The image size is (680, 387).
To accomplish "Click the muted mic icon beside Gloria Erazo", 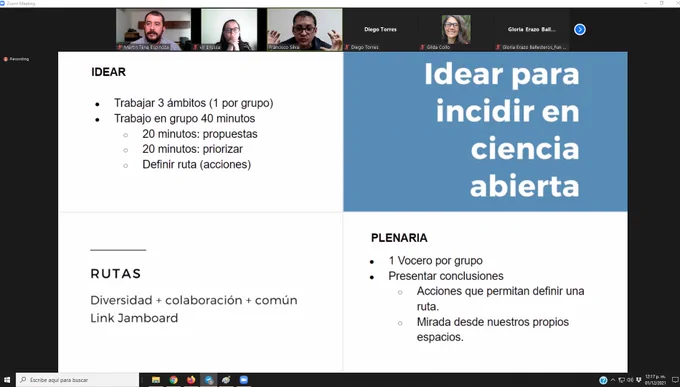I will click(x=498, y=47).
